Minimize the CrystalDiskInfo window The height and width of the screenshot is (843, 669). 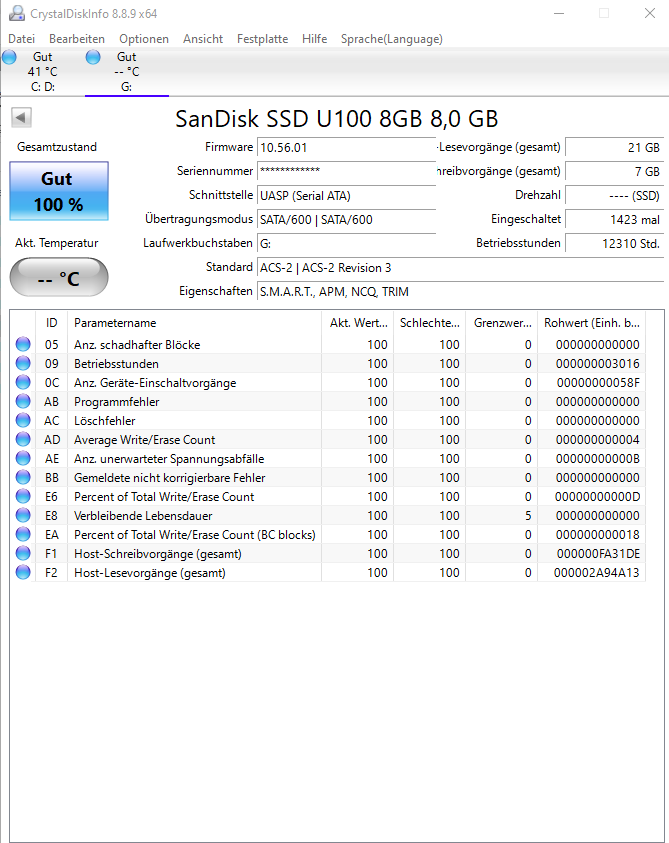559,13
